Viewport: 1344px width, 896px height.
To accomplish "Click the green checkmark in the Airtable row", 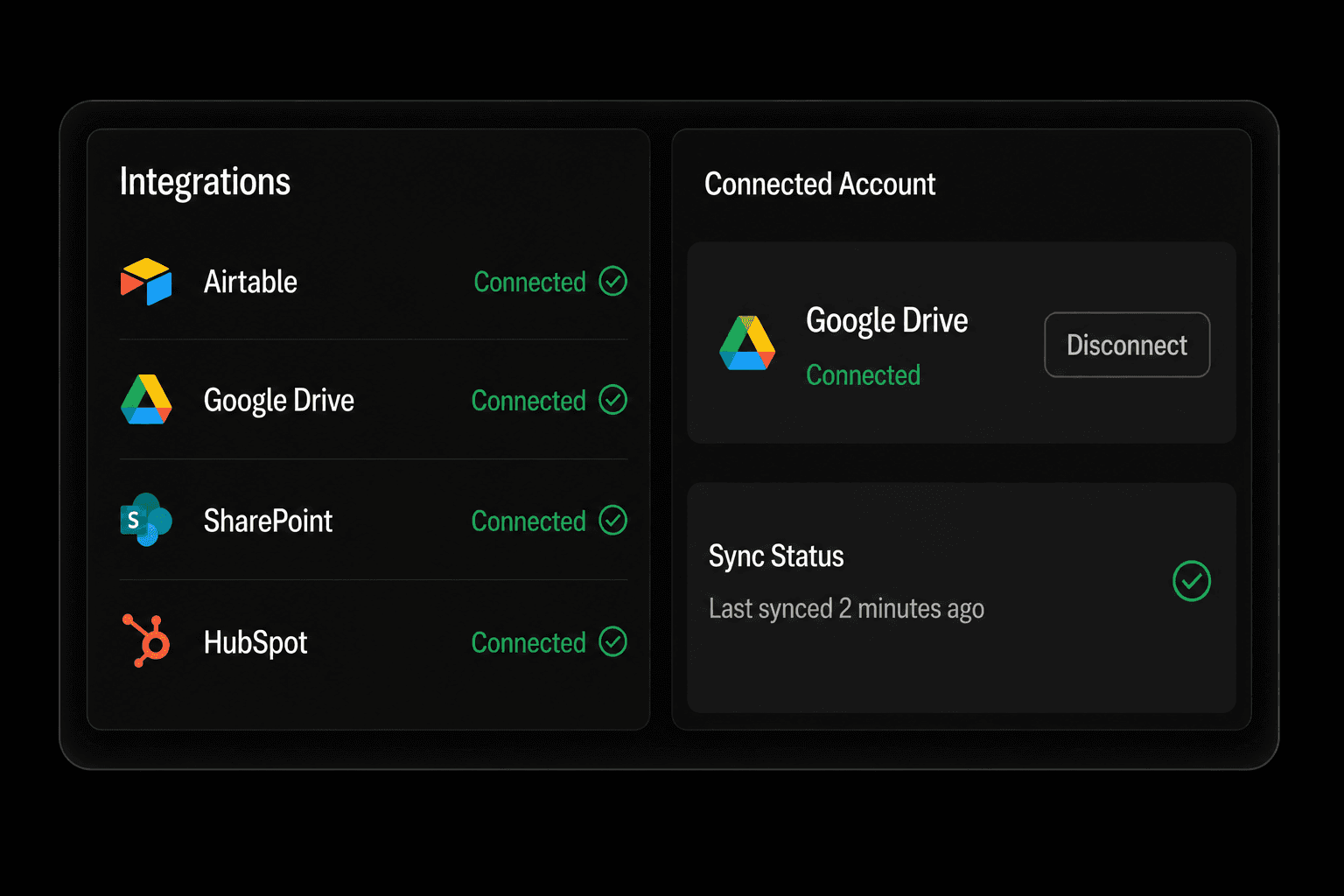I will (x=612, y=281).
